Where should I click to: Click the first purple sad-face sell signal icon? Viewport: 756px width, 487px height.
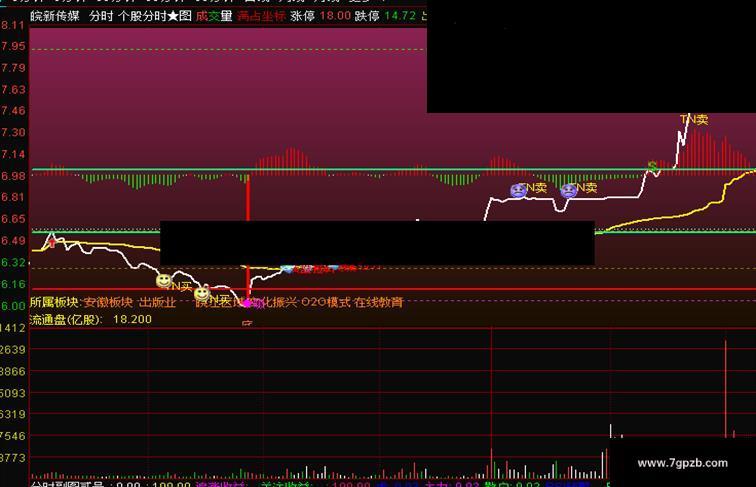pos(518,190)
